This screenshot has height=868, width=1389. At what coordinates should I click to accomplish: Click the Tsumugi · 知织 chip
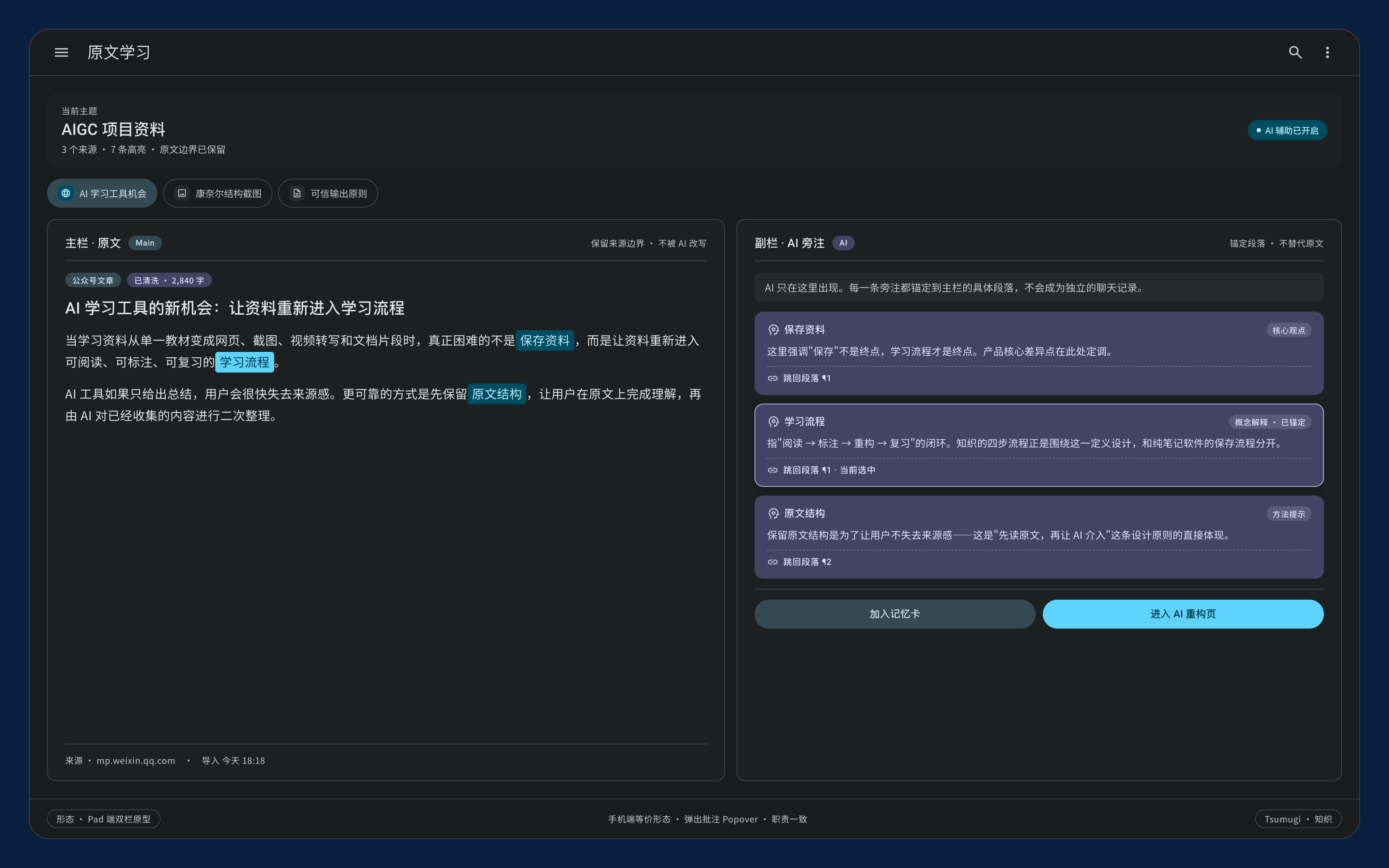(1298, 819)
